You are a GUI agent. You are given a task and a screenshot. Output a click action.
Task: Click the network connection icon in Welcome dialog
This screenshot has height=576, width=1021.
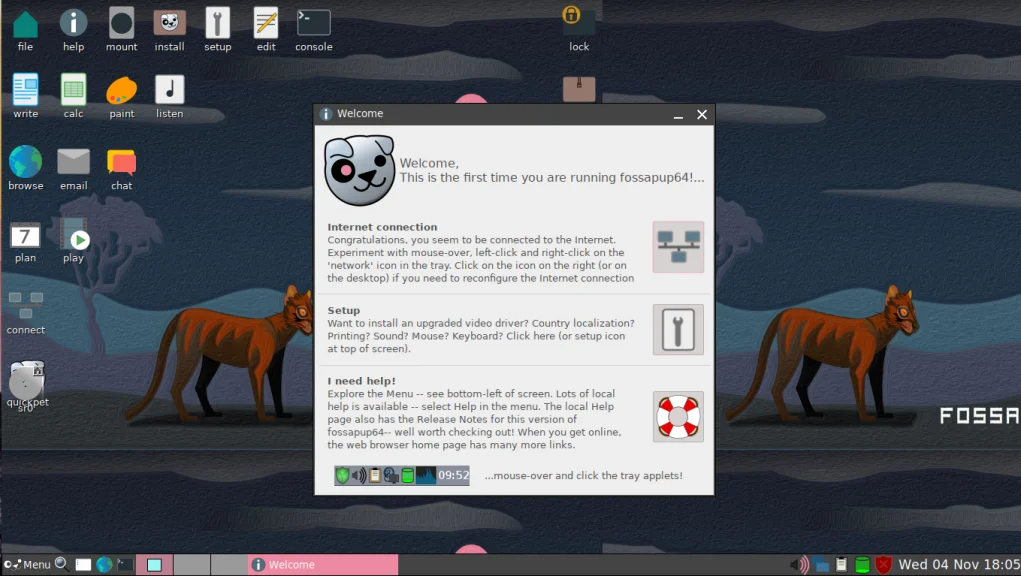pos(678,246)
